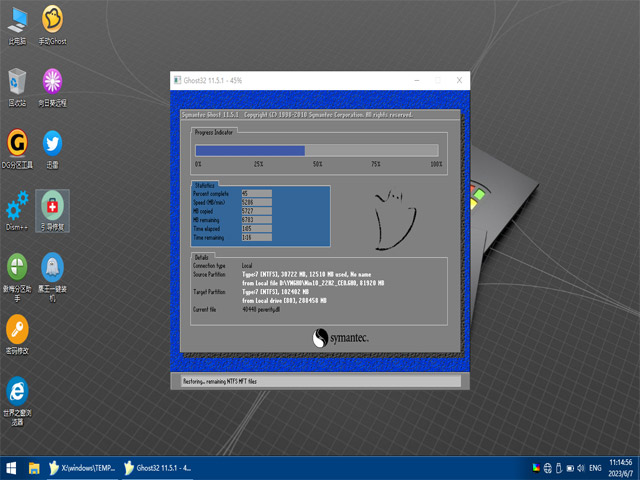Switch to X:\windows\TEMP taskbar window

pyautogui.click(x=82, y=468)
